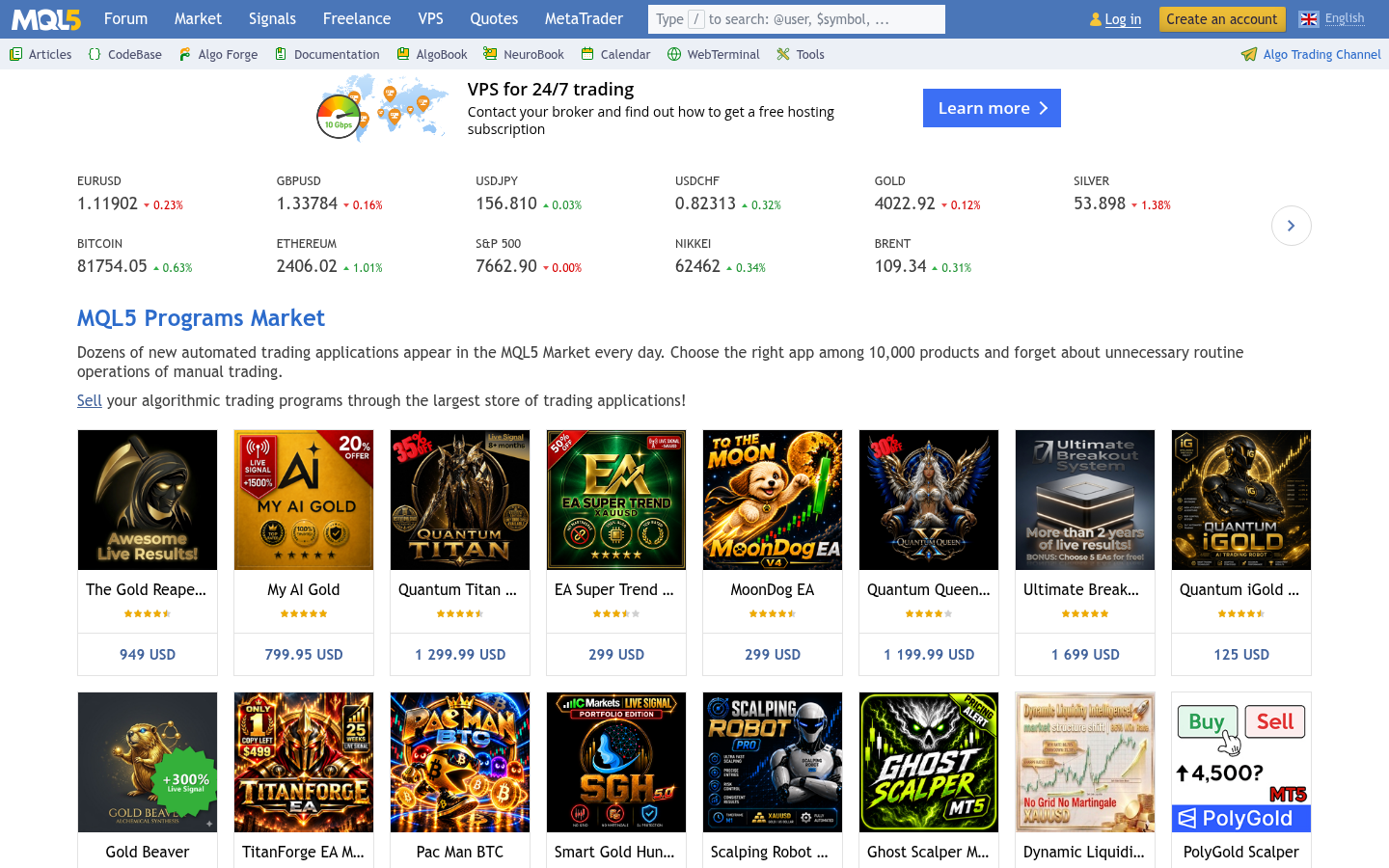This screenshot has width=1389, height=868.
Task: Open the MoonDog EA product thumbnail
Action: pyautogui.click(x=773, y=500)
